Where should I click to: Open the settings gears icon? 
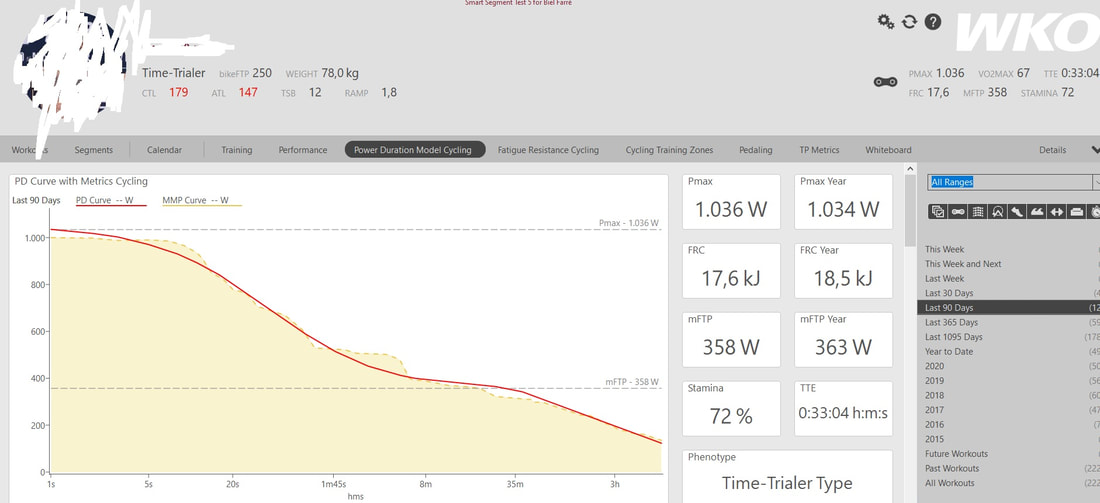coord(885,22)
